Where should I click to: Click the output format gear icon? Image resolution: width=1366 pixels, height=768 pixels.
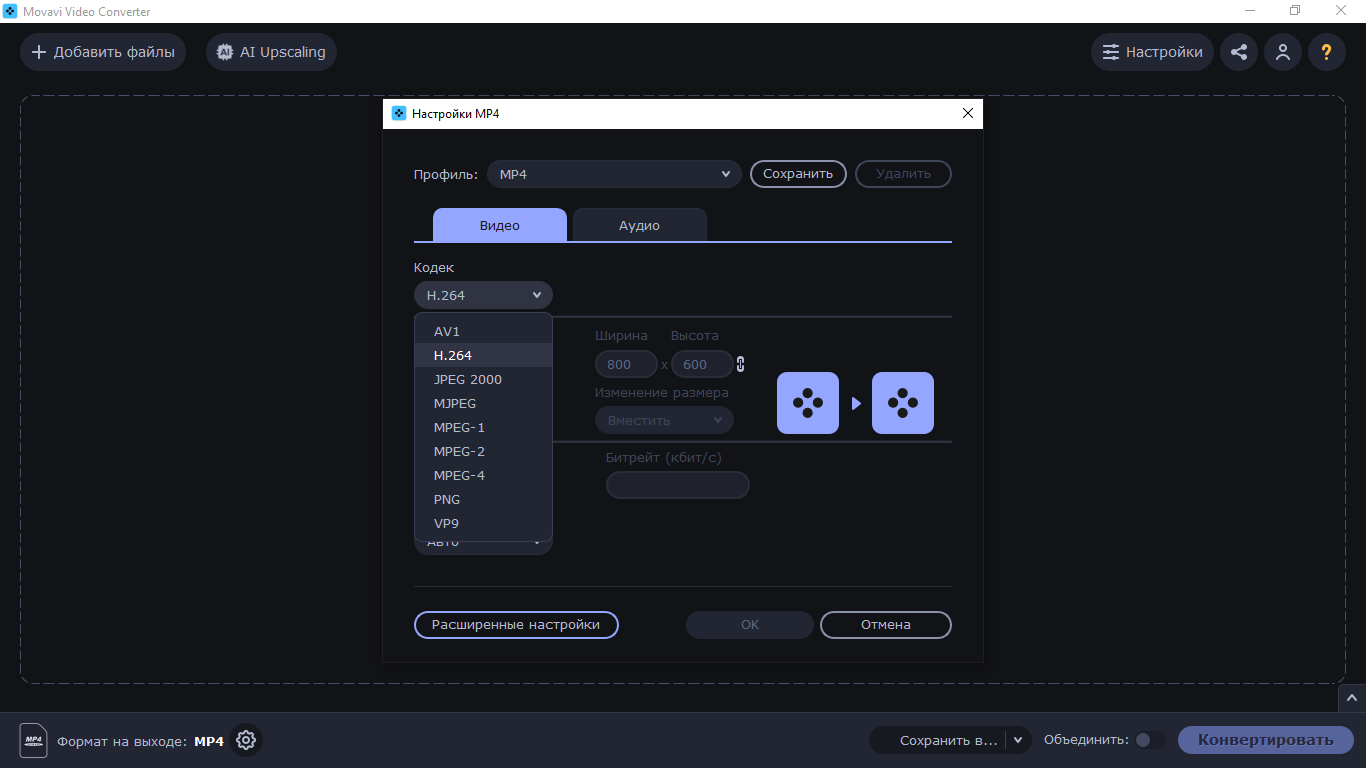246,741
